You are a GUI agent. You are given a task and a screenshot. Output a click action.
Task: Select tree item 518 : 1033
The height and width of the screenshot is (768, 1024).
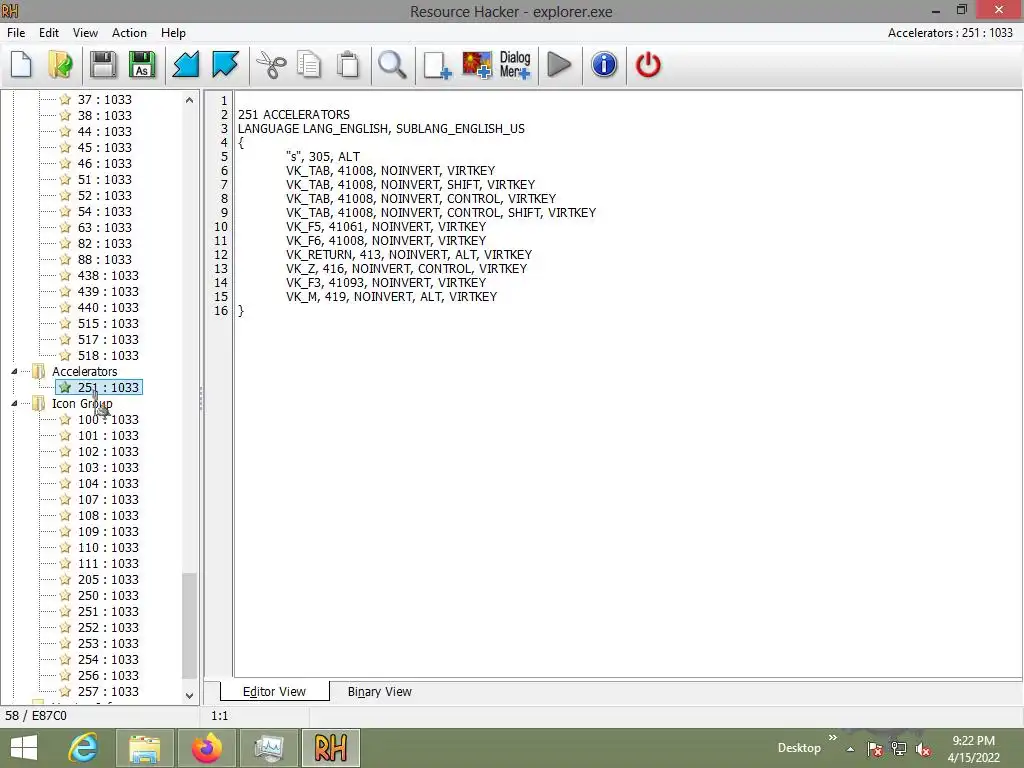click(x=108, y=356)
